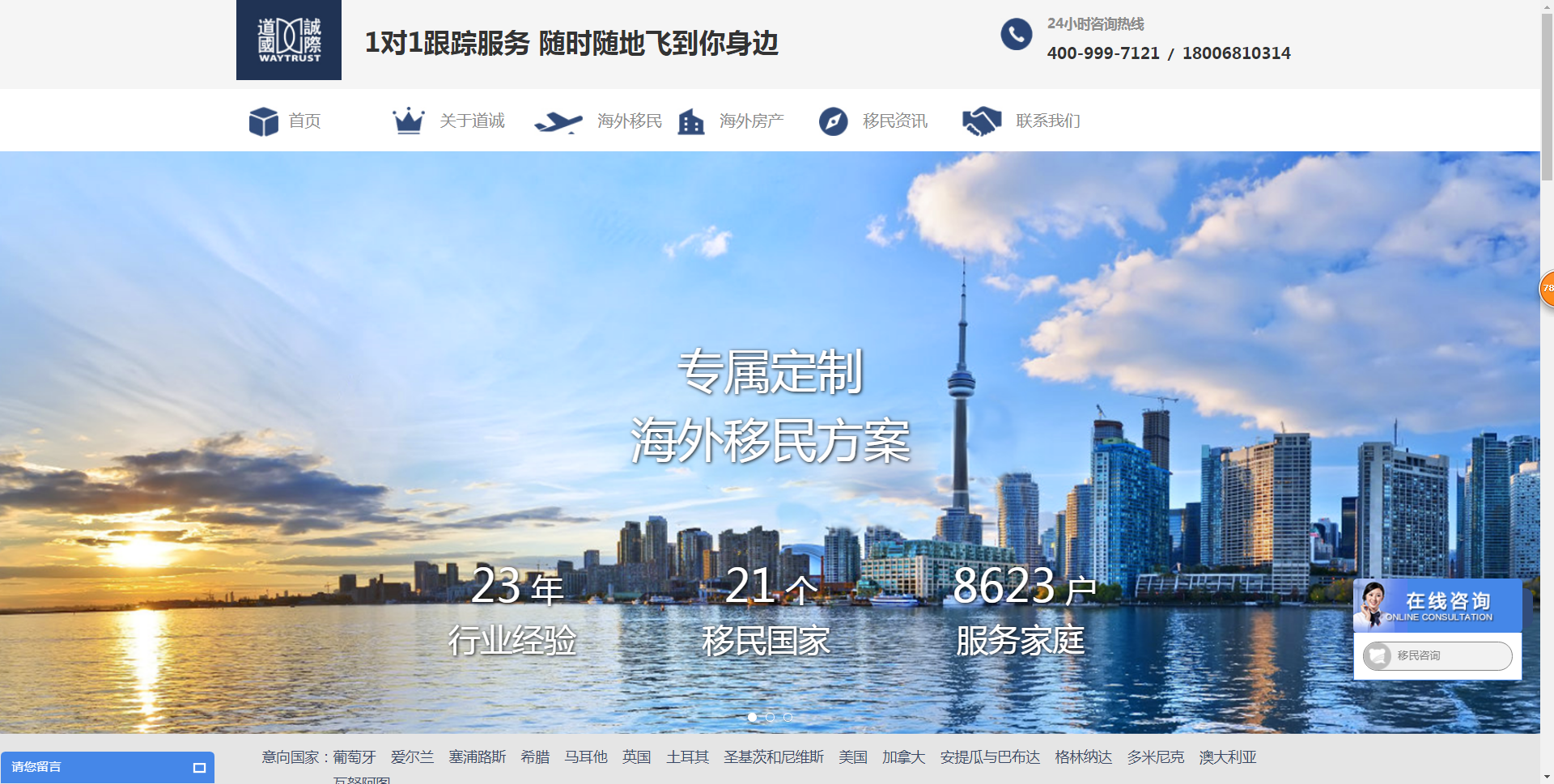
Task: Click the handshake icon beside 联系我们
Action: point(981,121)
